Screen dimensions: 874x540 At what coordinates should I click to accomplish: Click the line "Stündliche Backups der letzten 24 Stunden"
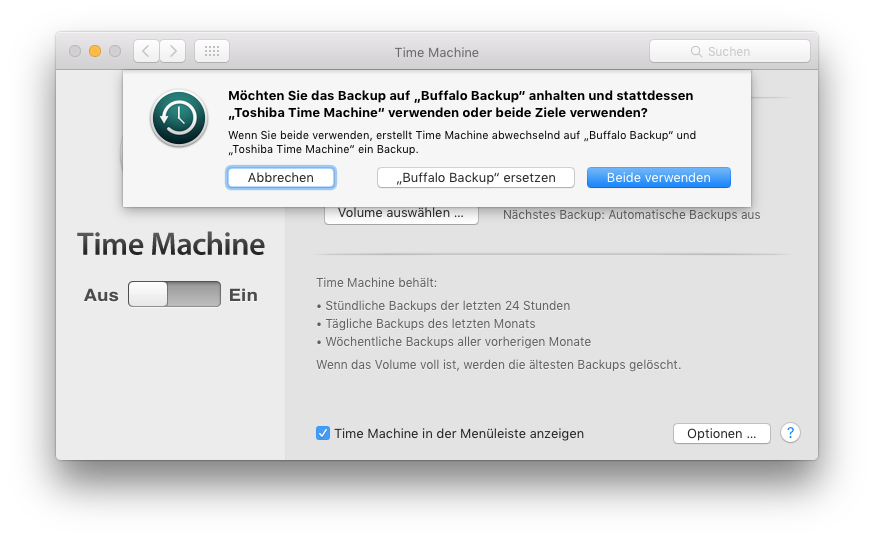click(x=448, y=305)
